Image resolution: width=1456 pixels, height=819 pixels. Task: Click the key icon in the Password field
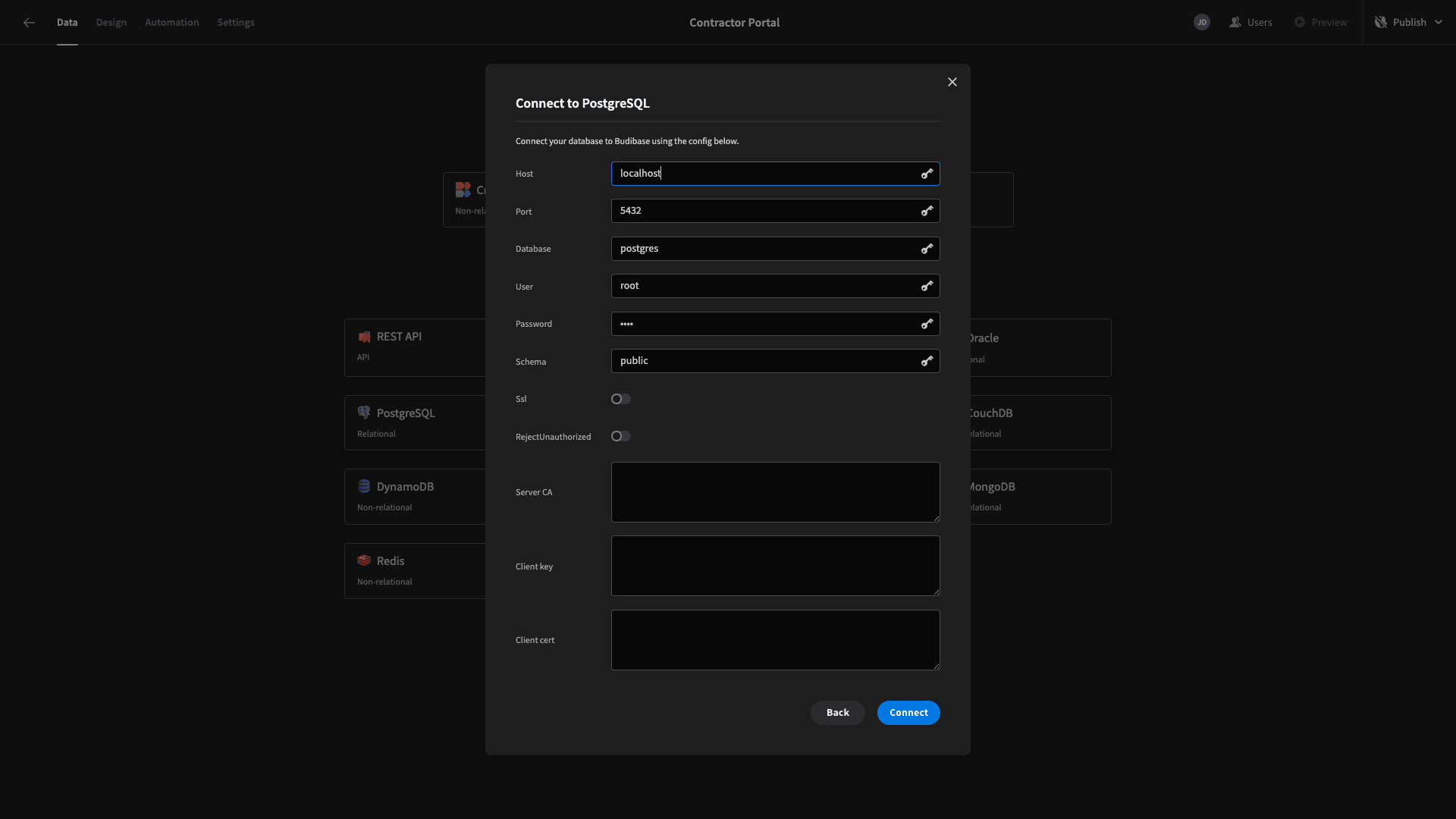pos(927,324)
